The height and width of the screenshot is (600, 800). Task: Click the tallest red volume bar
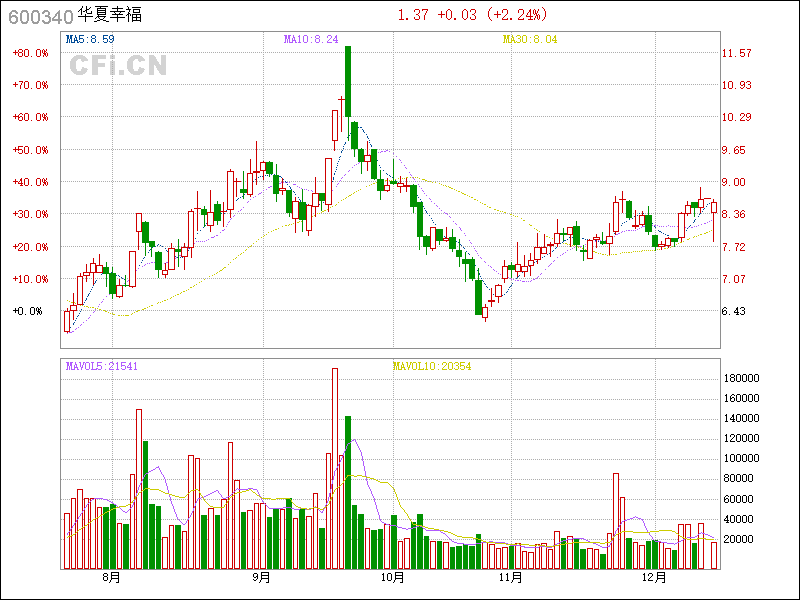click(335, 468)
